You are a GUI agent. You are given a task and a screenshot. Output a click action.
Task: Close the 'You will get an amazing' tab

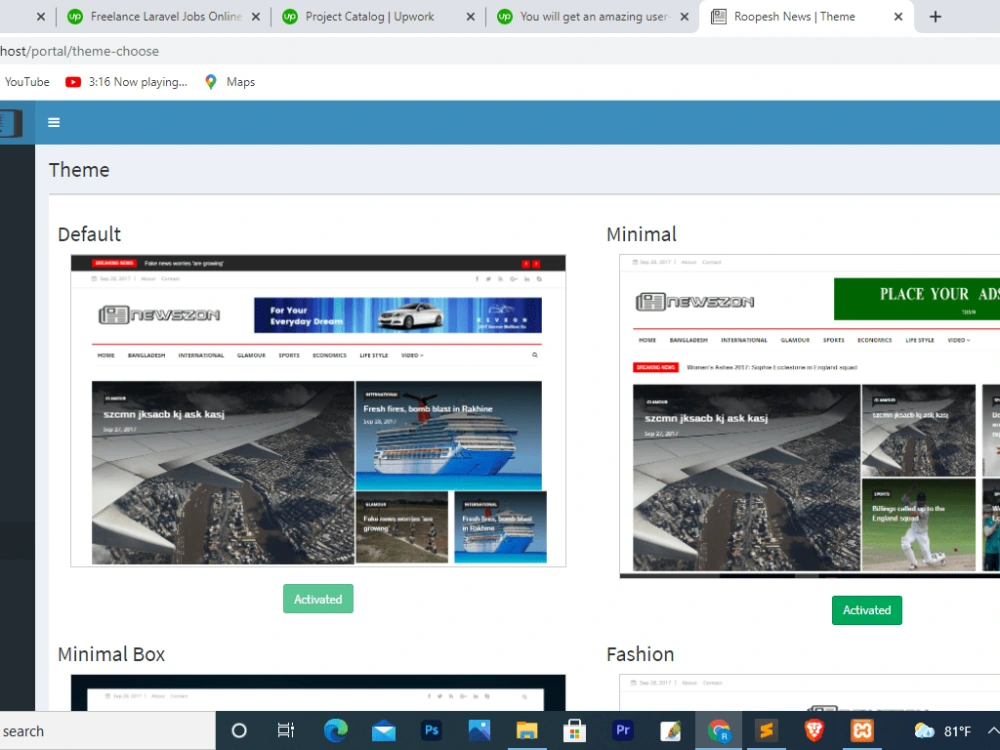(684, 17)
